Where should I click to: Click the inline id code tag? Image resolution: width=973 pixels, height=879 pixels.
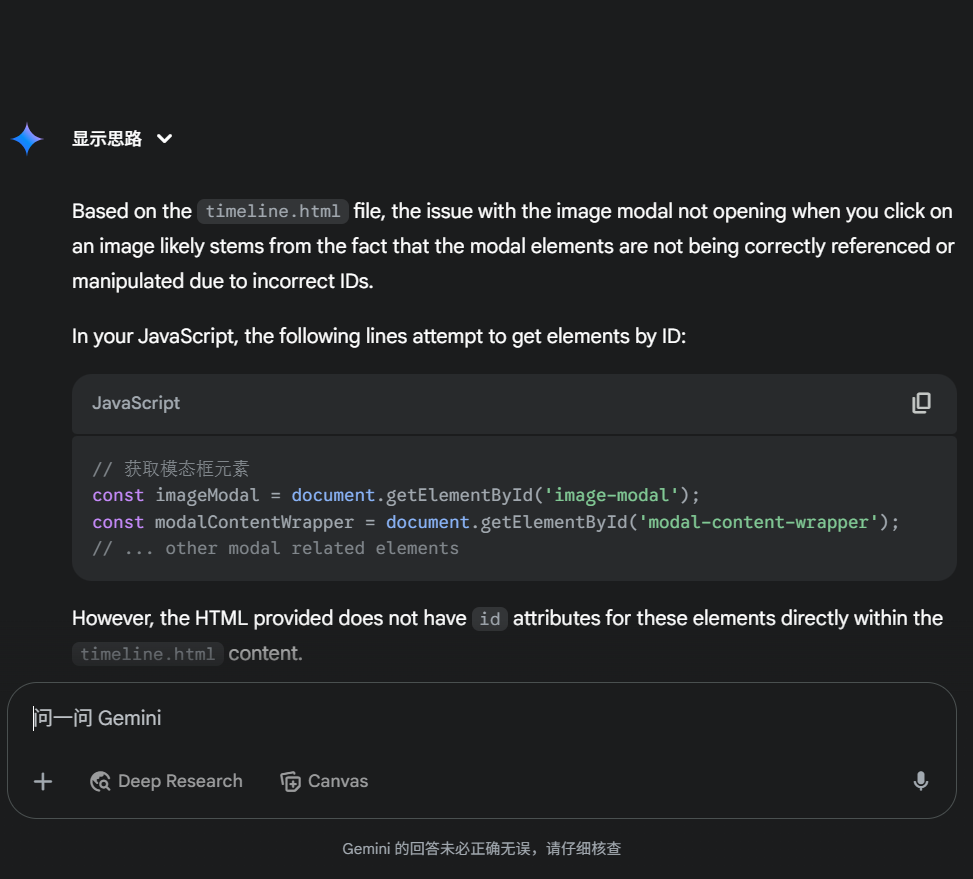tap(489, 618)
